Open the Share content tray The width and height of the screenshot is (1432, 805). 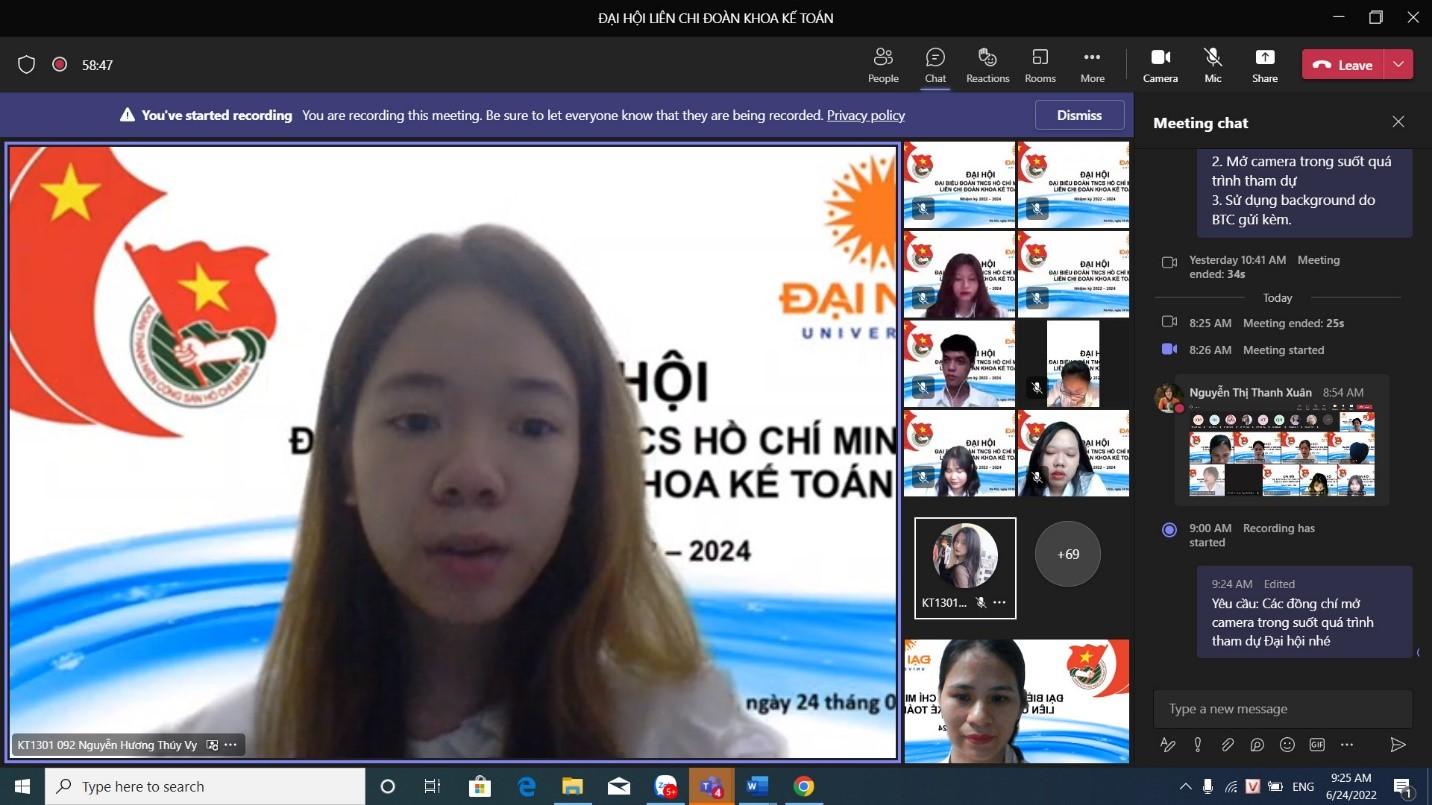pyautogui.click(x=1265, y=65)
